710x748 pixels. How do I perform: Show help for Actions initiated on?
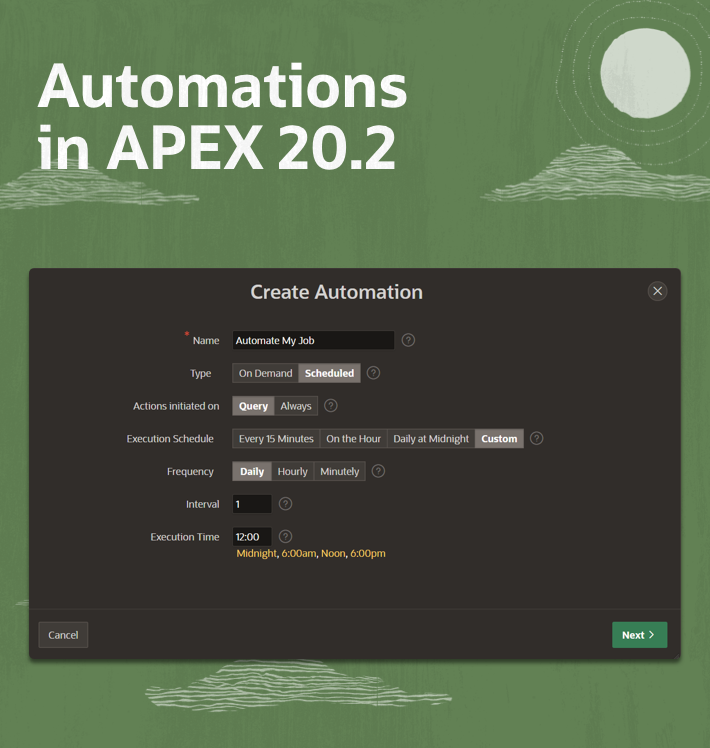331,405
